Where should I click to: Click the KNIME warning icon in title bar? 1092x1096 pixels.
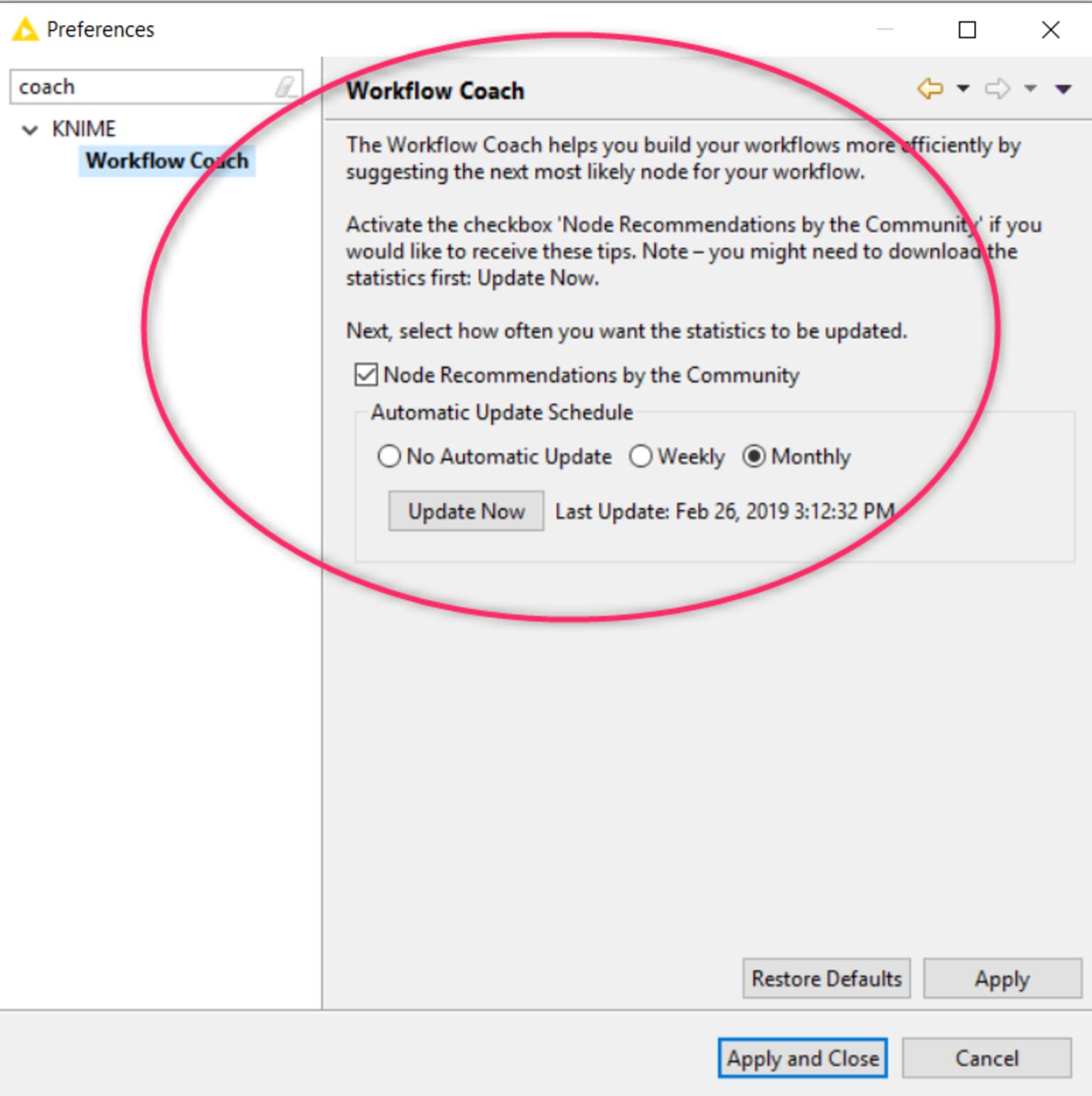click(x=26, y=29)
